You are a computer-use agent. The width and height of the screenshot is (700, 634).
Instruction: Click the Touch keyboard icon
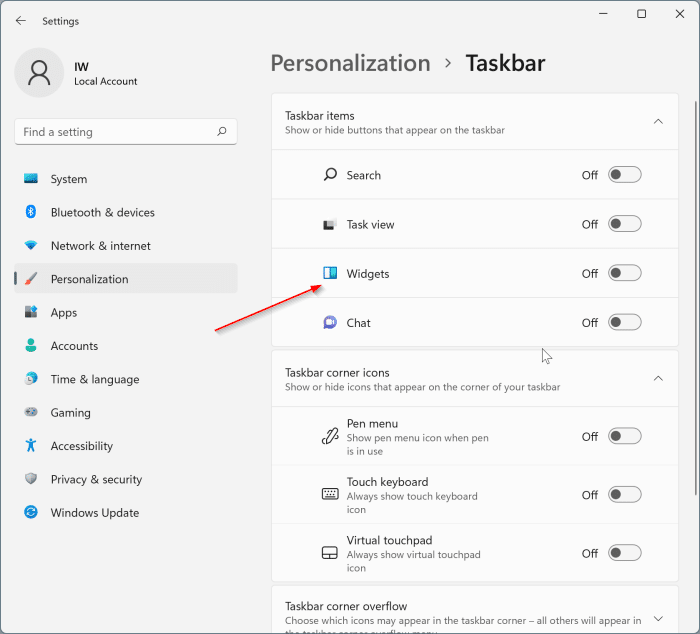click(330, 494)
